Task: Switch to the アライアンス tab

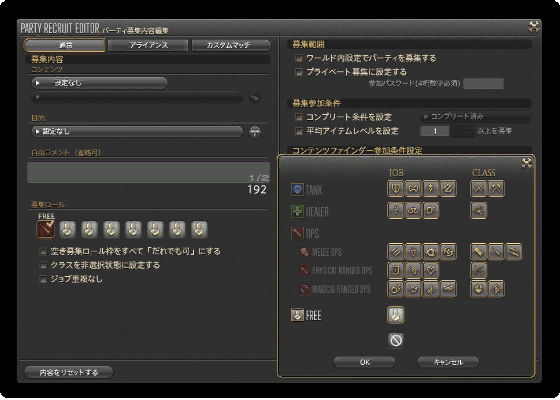Action: [148, 45]
